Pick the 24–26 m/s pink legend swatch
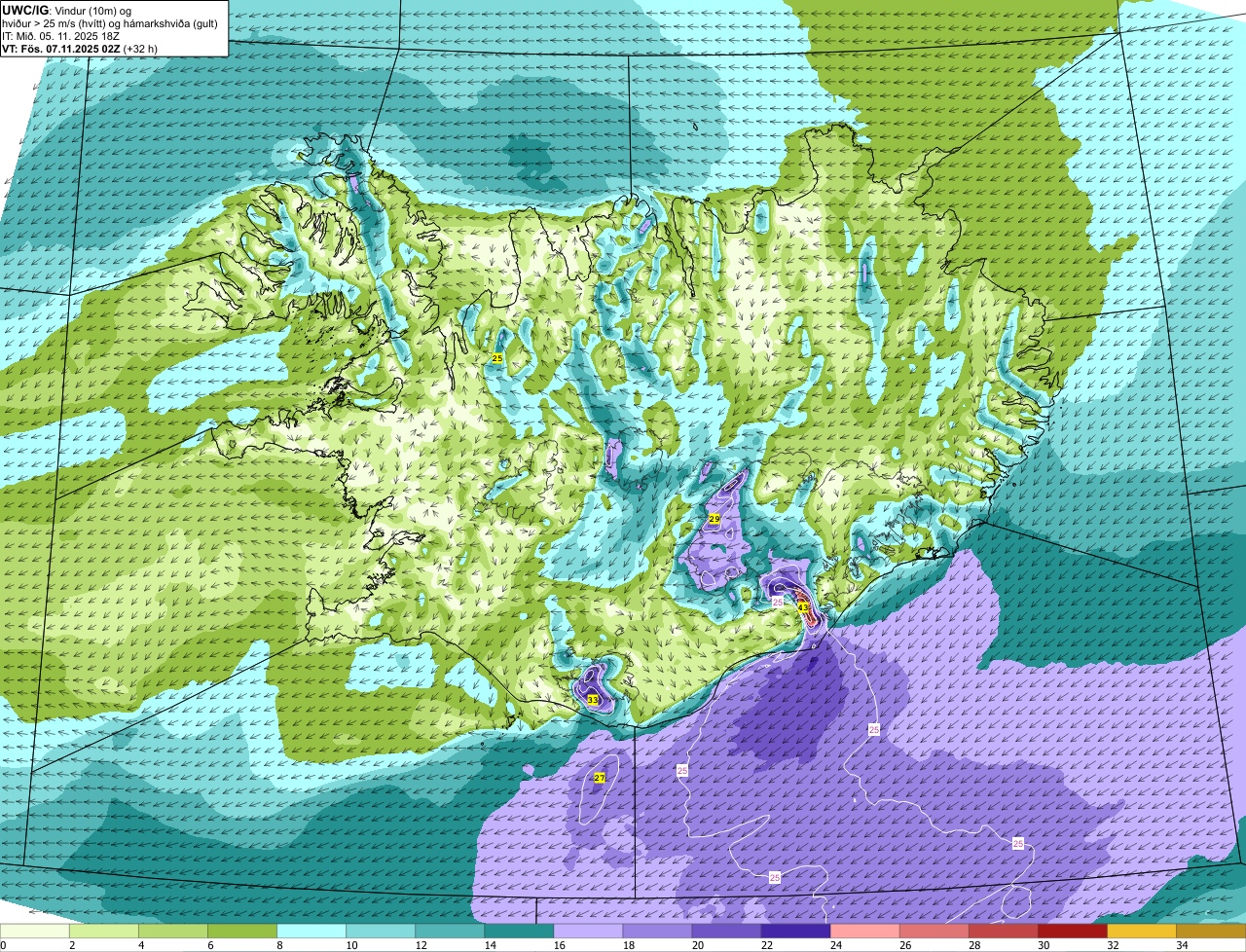The height and width of the screenshot is (952, 1246). [x=864, y=932]
